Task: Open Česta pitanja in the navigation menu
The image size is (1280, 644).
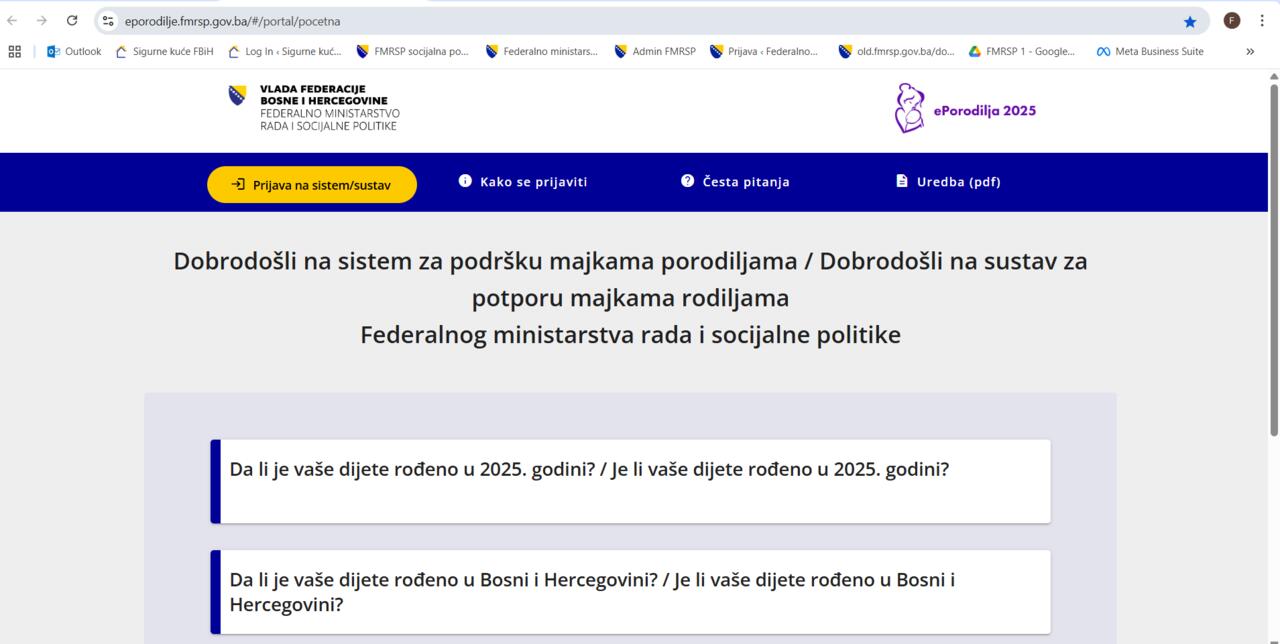Action: coord(746,182)
